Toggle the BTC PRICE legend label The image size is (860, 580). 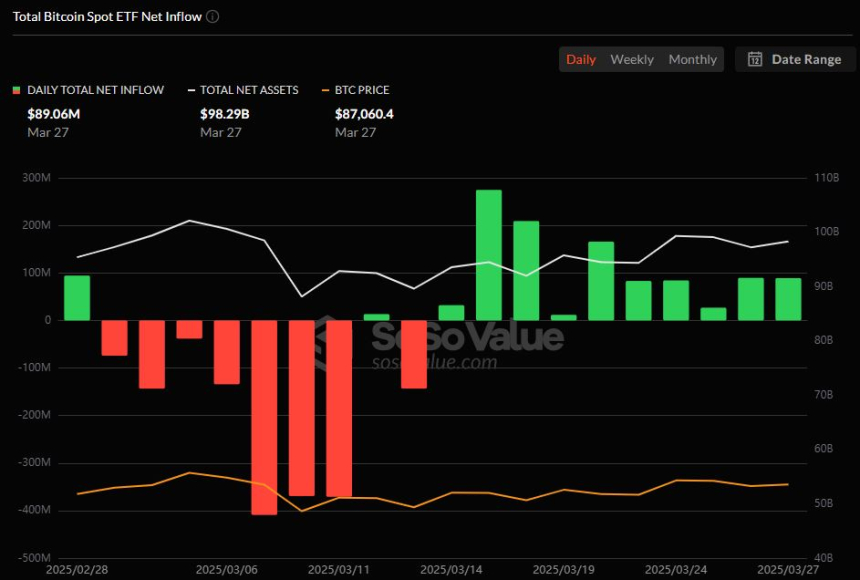click(x=362, y=90)
